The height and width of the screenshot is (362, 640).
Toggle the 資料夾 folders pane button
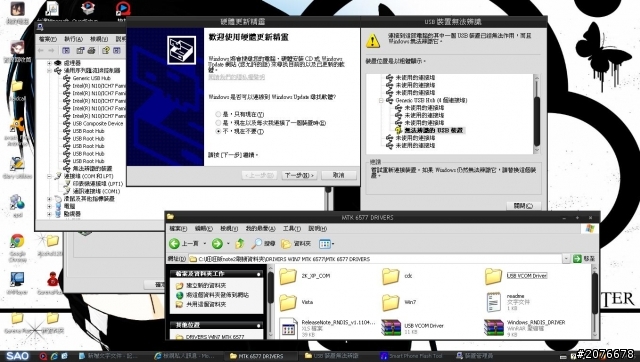coord(296,244)
